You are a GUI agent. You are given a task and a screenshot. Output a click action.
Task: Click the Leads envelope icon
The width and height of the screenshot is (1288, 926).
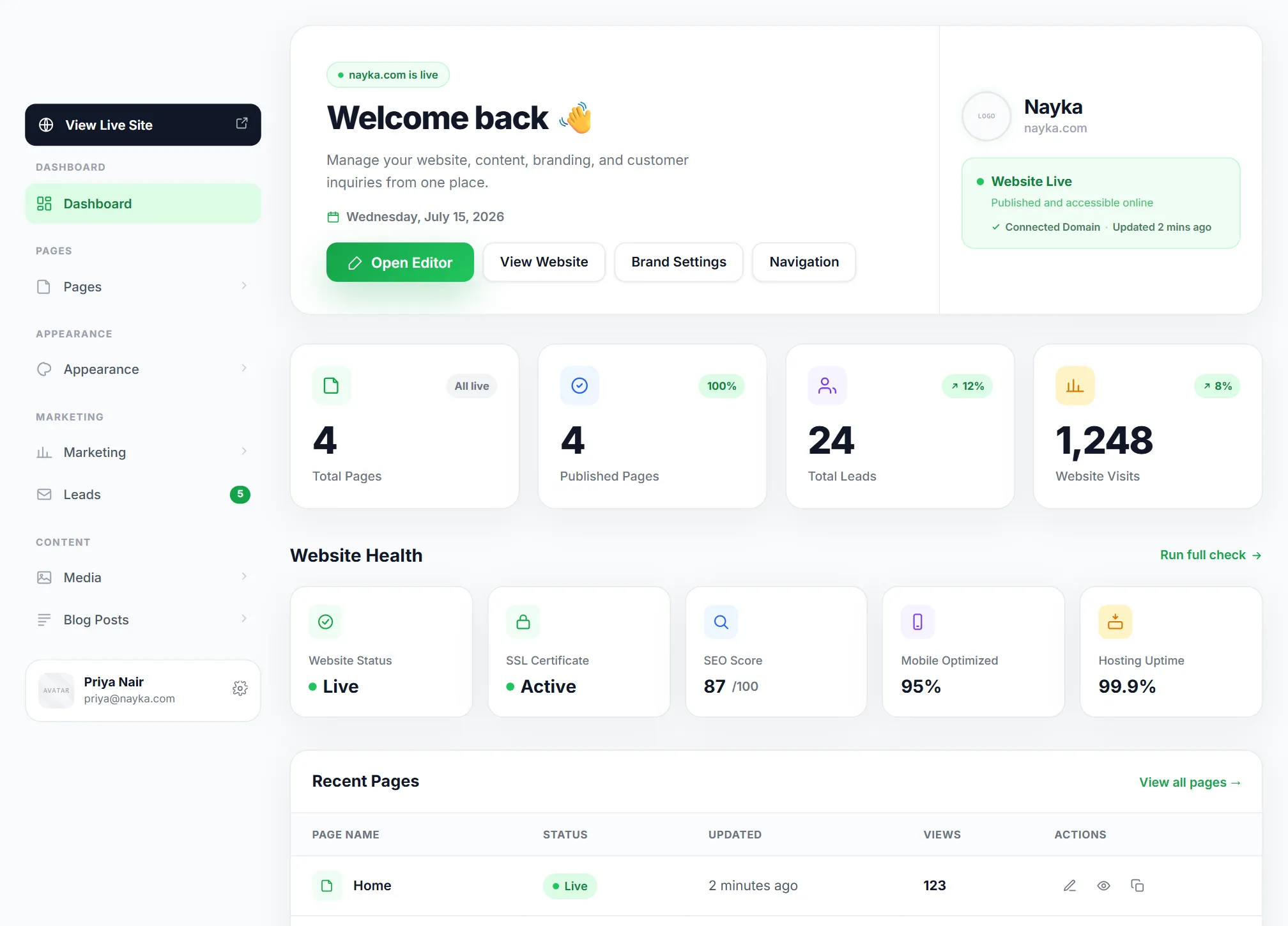44,495
